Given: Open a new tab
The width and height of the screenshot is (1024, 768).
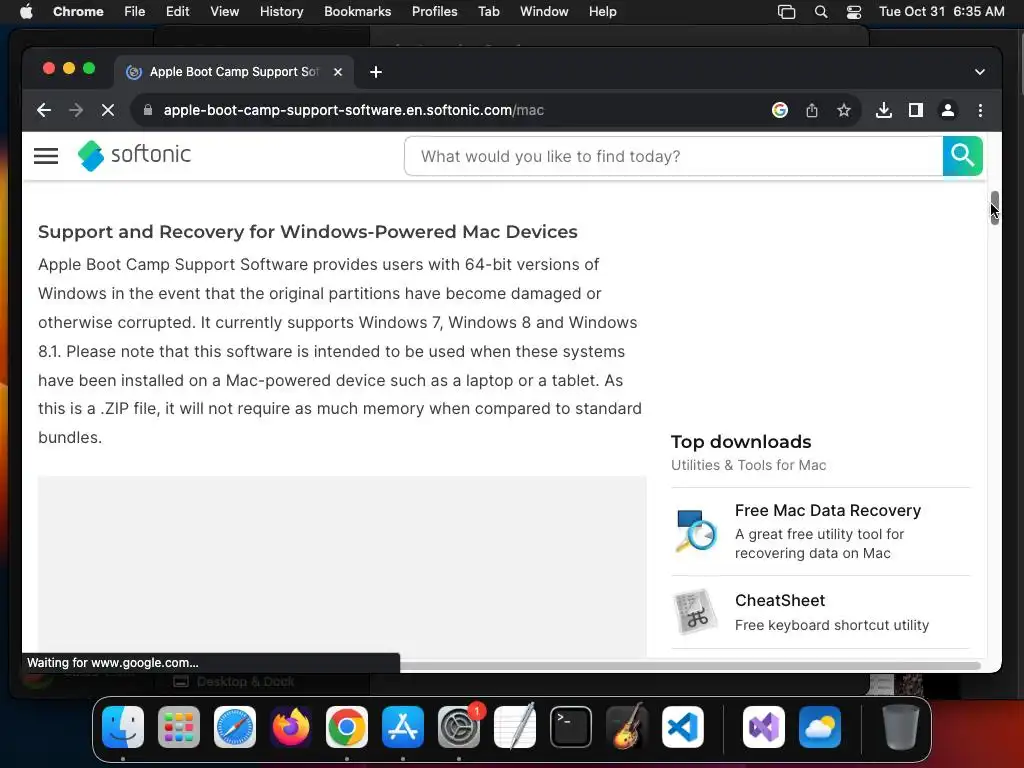Looking at the screenshot, I should click(376, 72).
